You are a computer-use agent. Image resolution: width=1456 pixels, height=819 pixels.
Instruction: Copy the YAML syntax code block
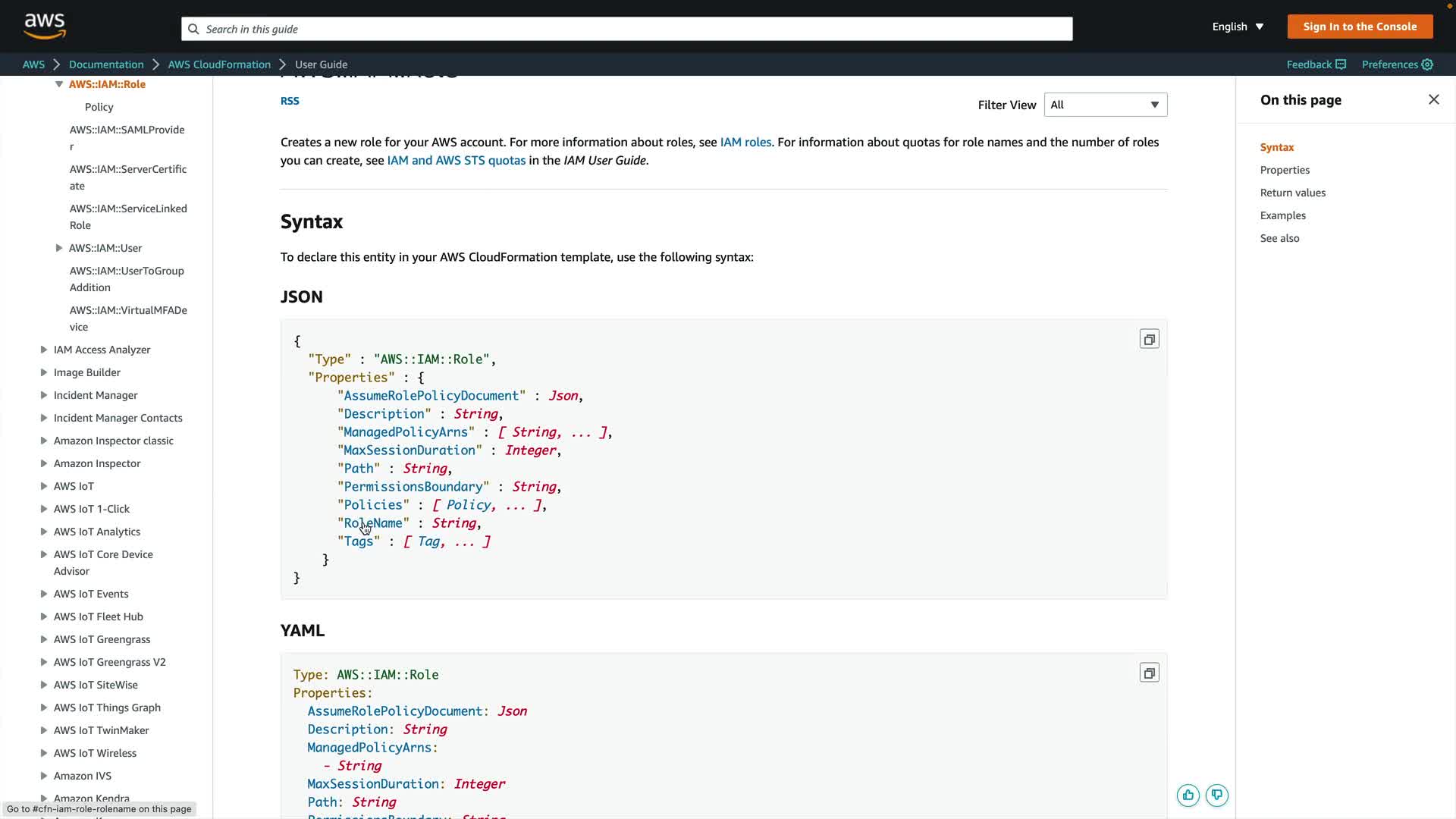(x=1149, y=673)
